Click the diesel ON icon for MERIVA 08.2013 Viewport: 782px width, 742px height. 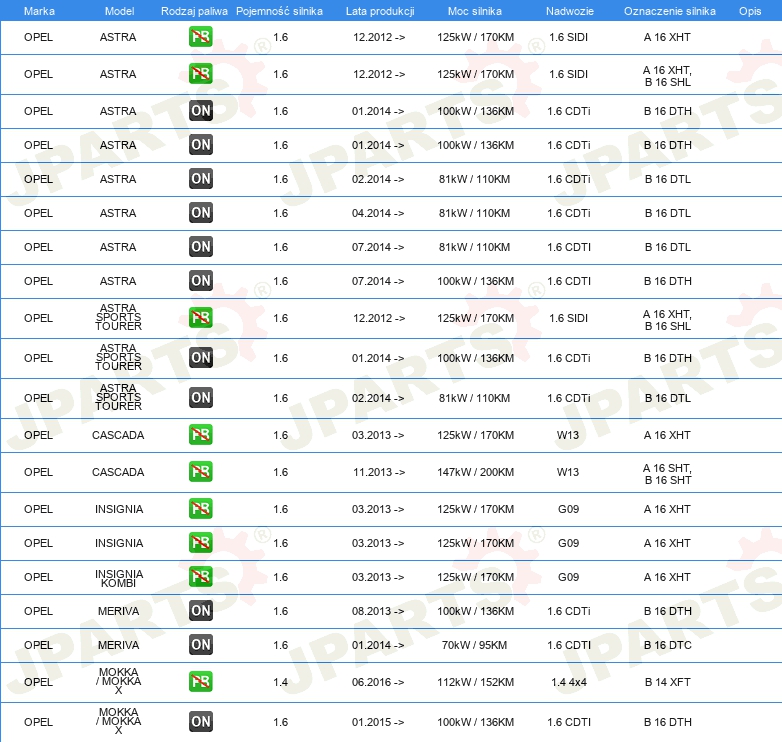tap(200, 611)
